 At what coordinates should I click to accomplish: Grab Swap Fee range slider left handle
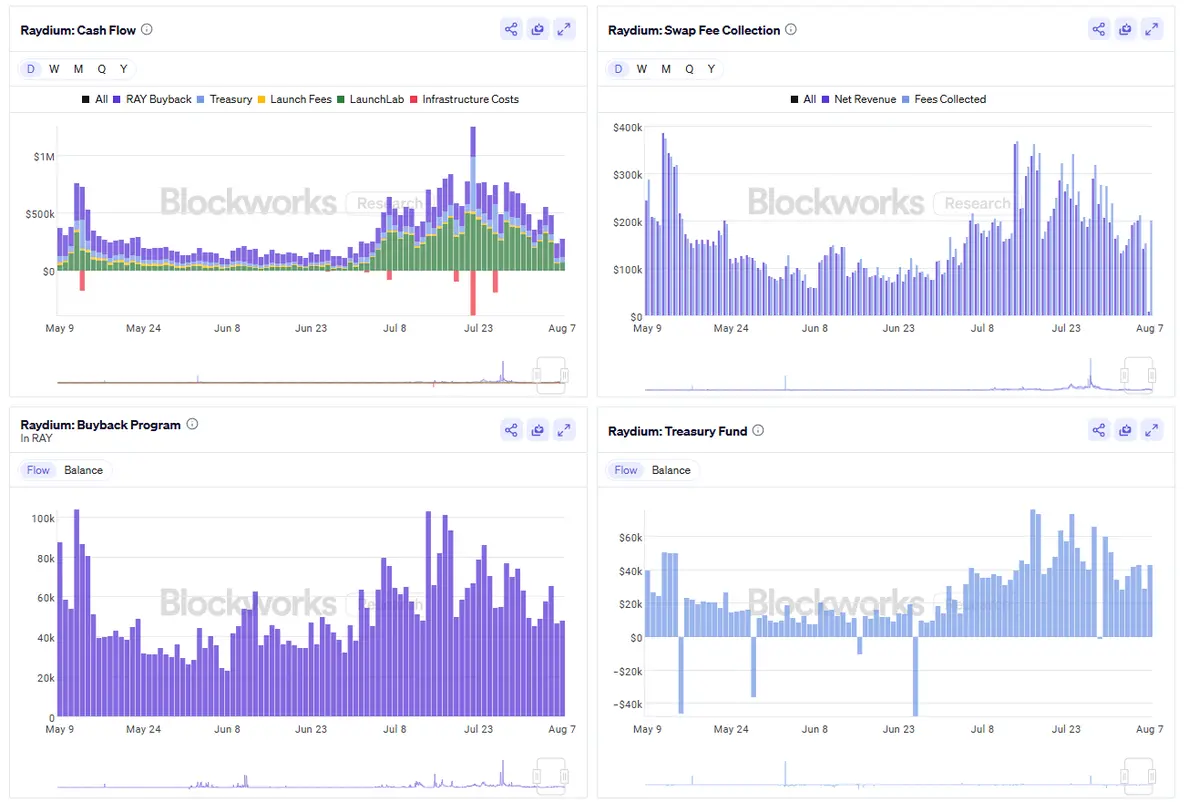click(x=1124, y=375)
